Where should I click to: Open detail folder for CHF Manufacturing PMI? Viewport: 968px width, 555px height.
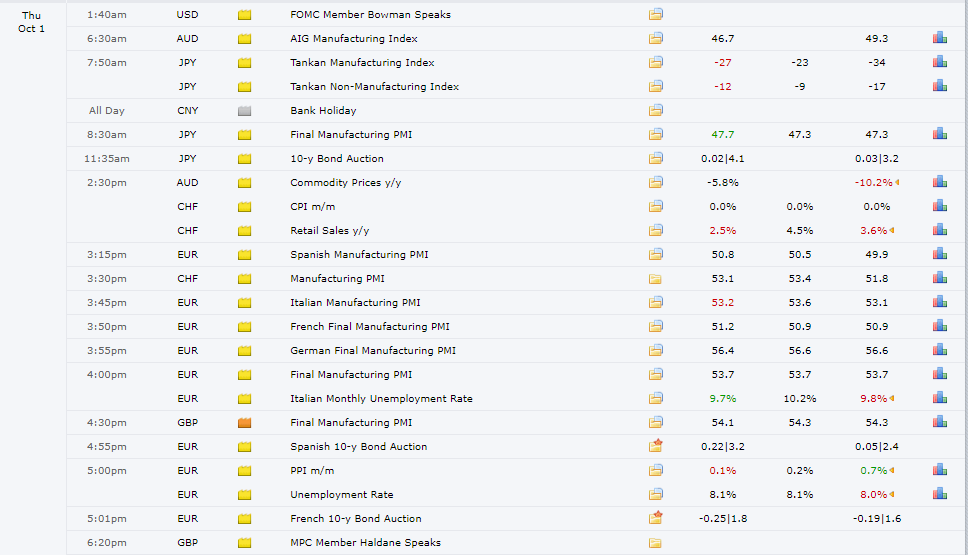point(655,279)
